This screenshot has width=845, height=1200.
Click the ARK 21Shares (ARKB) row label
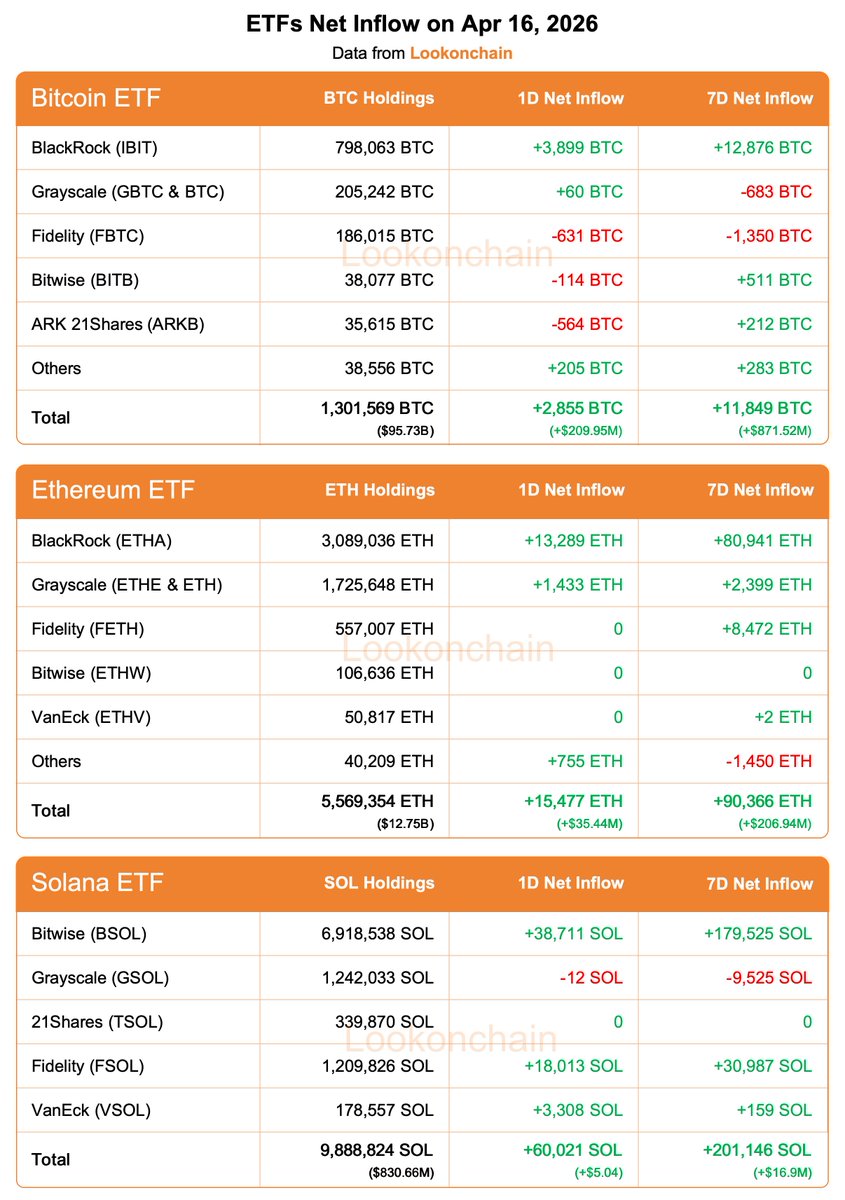pyautogui.click(x=118, y=324)
